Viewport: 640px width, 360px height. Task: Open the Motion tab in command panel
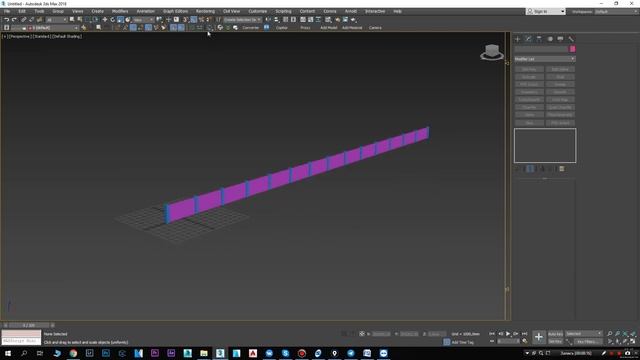pyautogui.click(x=550, y=39)
